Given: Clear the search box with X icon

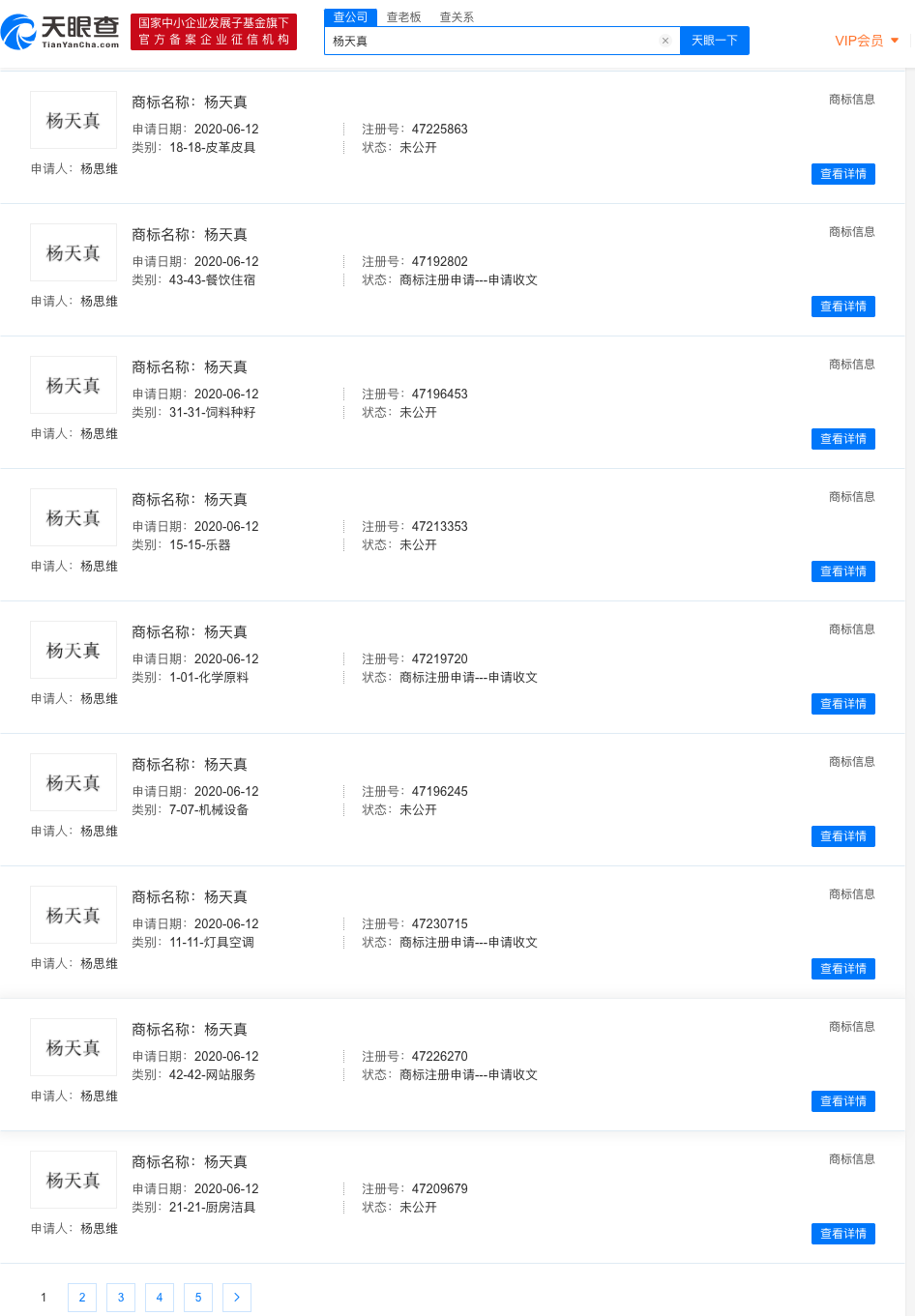Looking at the screenshot, I should point(665,41).
